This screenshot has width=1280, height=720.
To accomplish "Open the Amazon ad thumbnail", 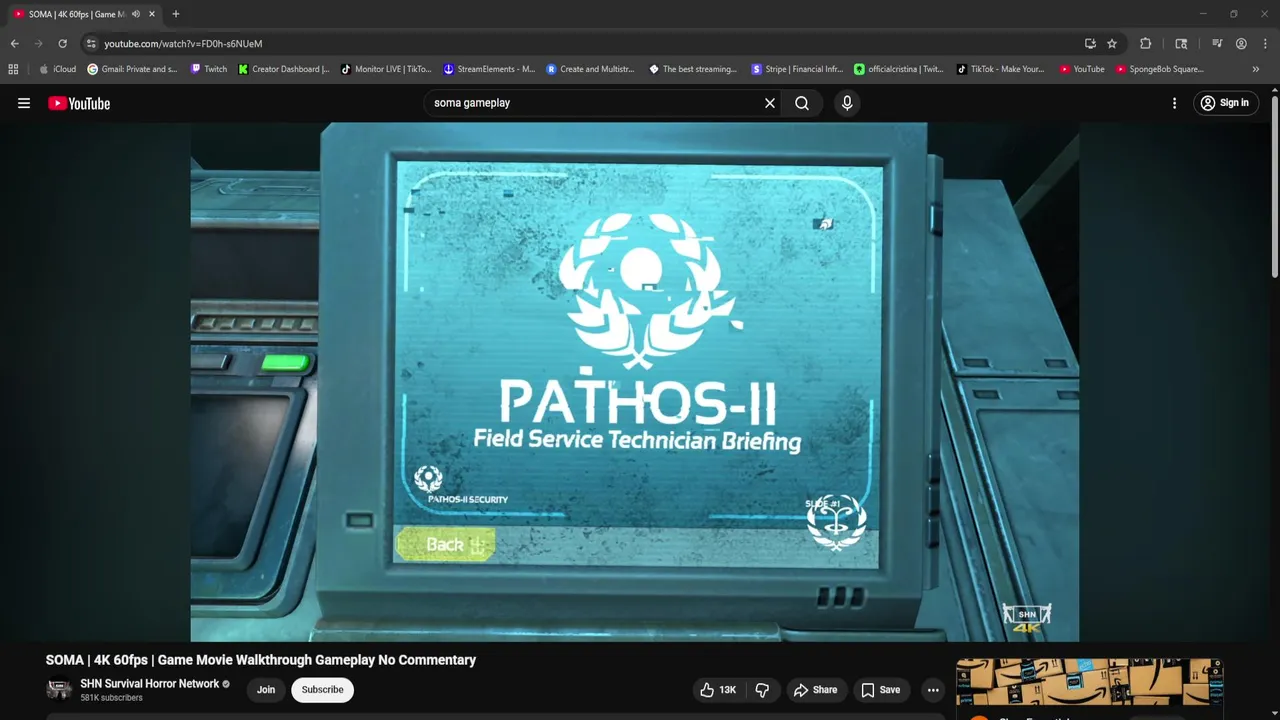I will (x=1089, y=682).
